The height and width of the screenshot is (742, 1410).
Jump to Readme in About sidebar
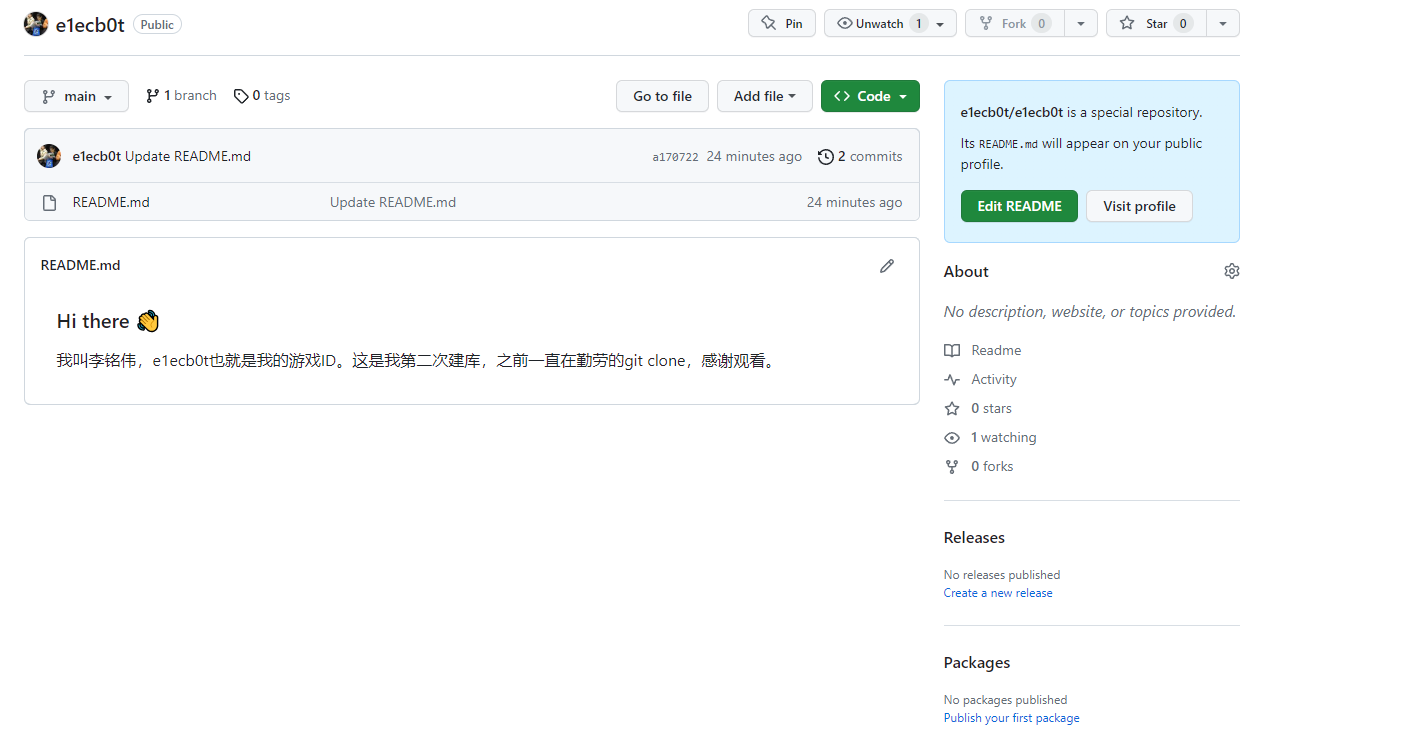pos(983,350)
